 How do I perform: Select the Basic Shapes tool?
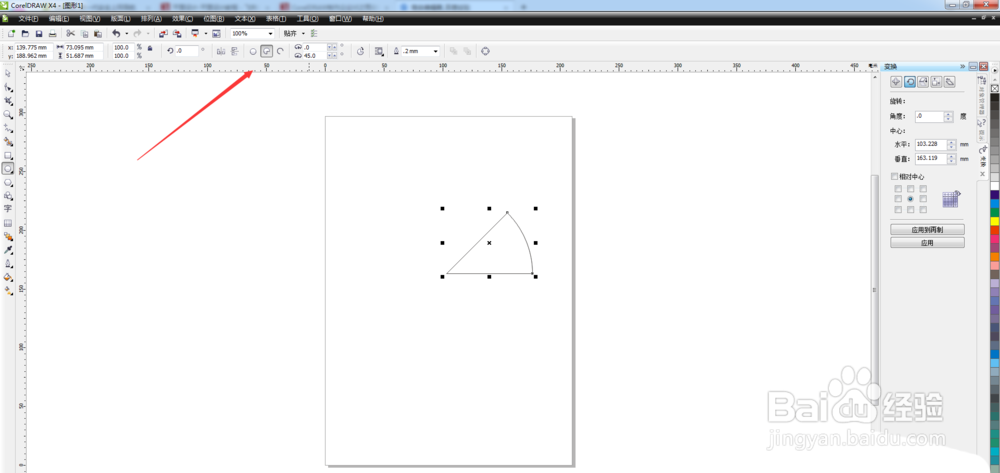tap(8, 195)
